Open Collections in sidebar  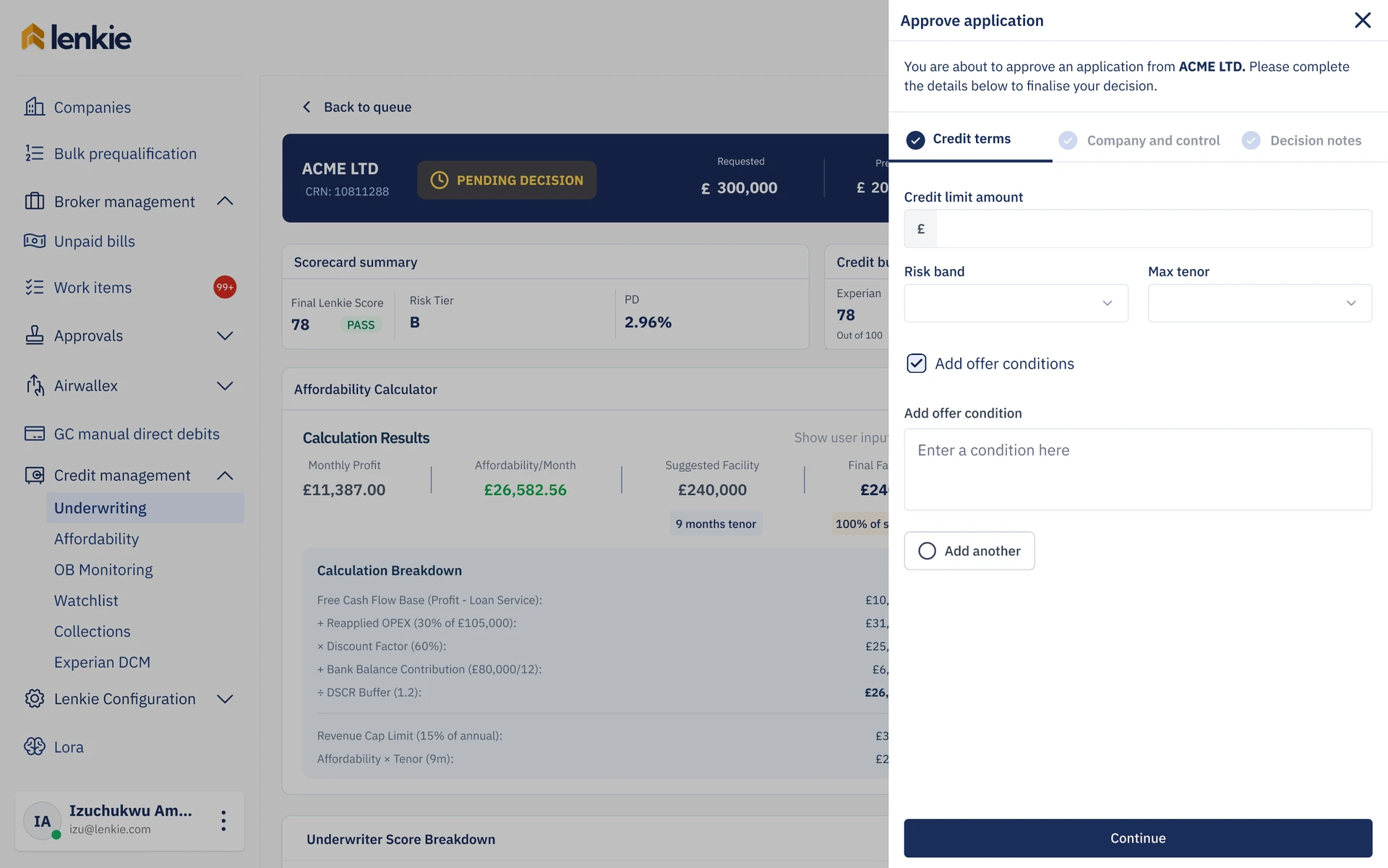click(x=92, y=631)
